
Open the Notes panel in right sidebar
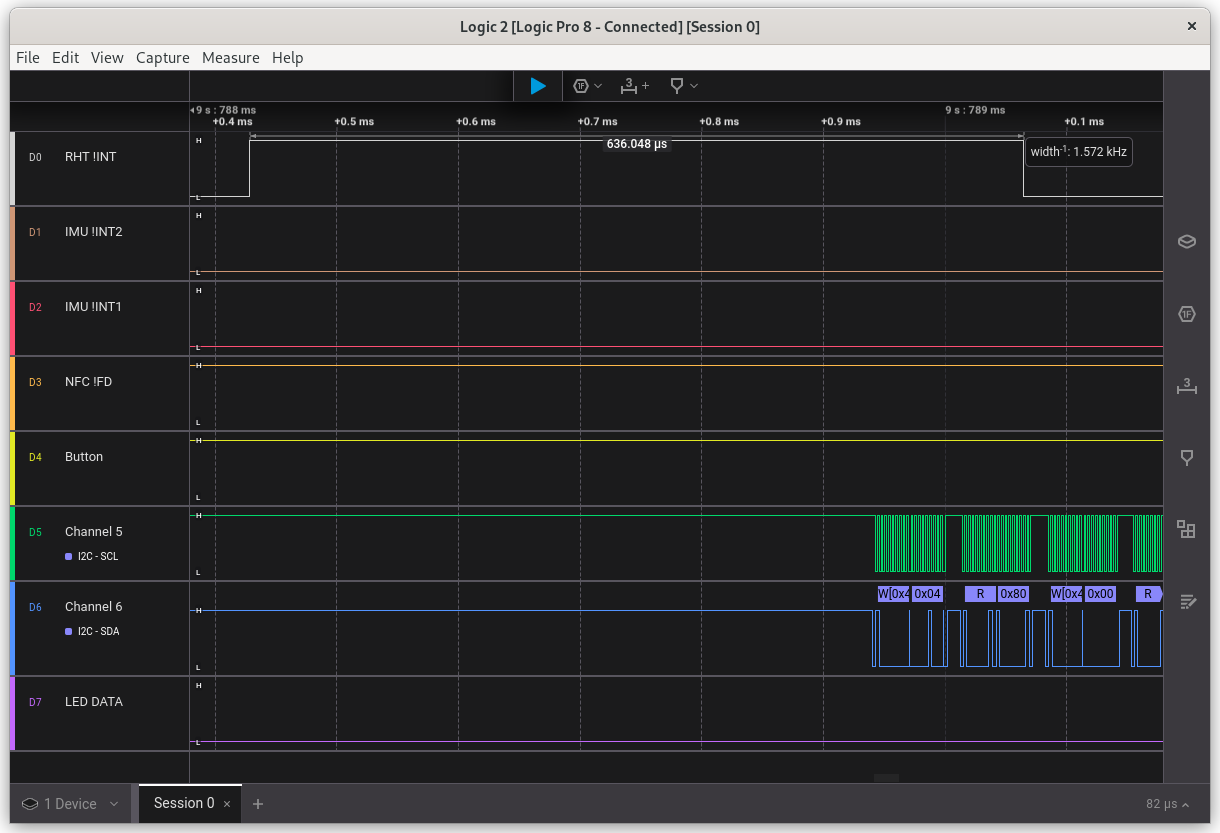[x=1187, y=601]
